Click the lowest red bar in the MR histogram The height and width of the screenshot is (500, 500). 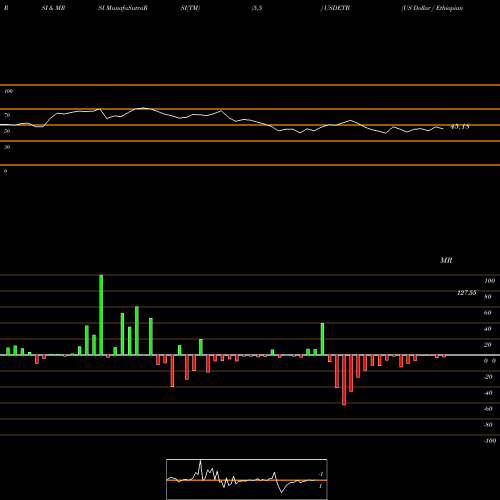click(344, 380)
